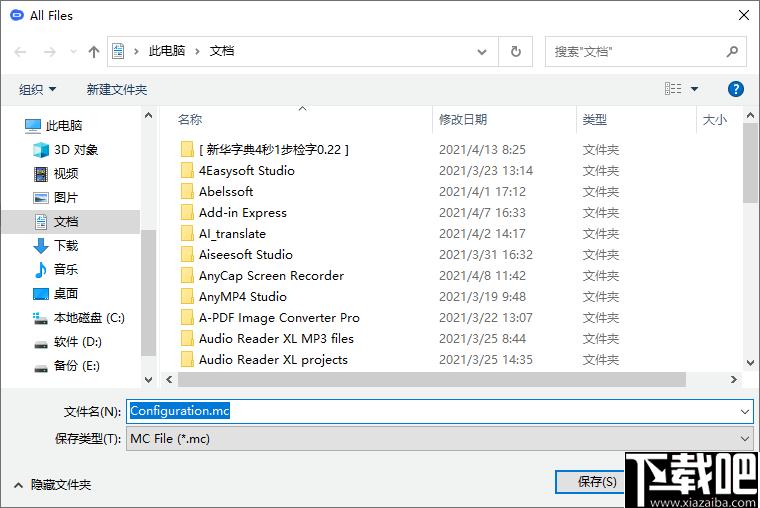This screenshot has height=508, width=760.
Task: Click the magnifier search icon
Action: 732,51
